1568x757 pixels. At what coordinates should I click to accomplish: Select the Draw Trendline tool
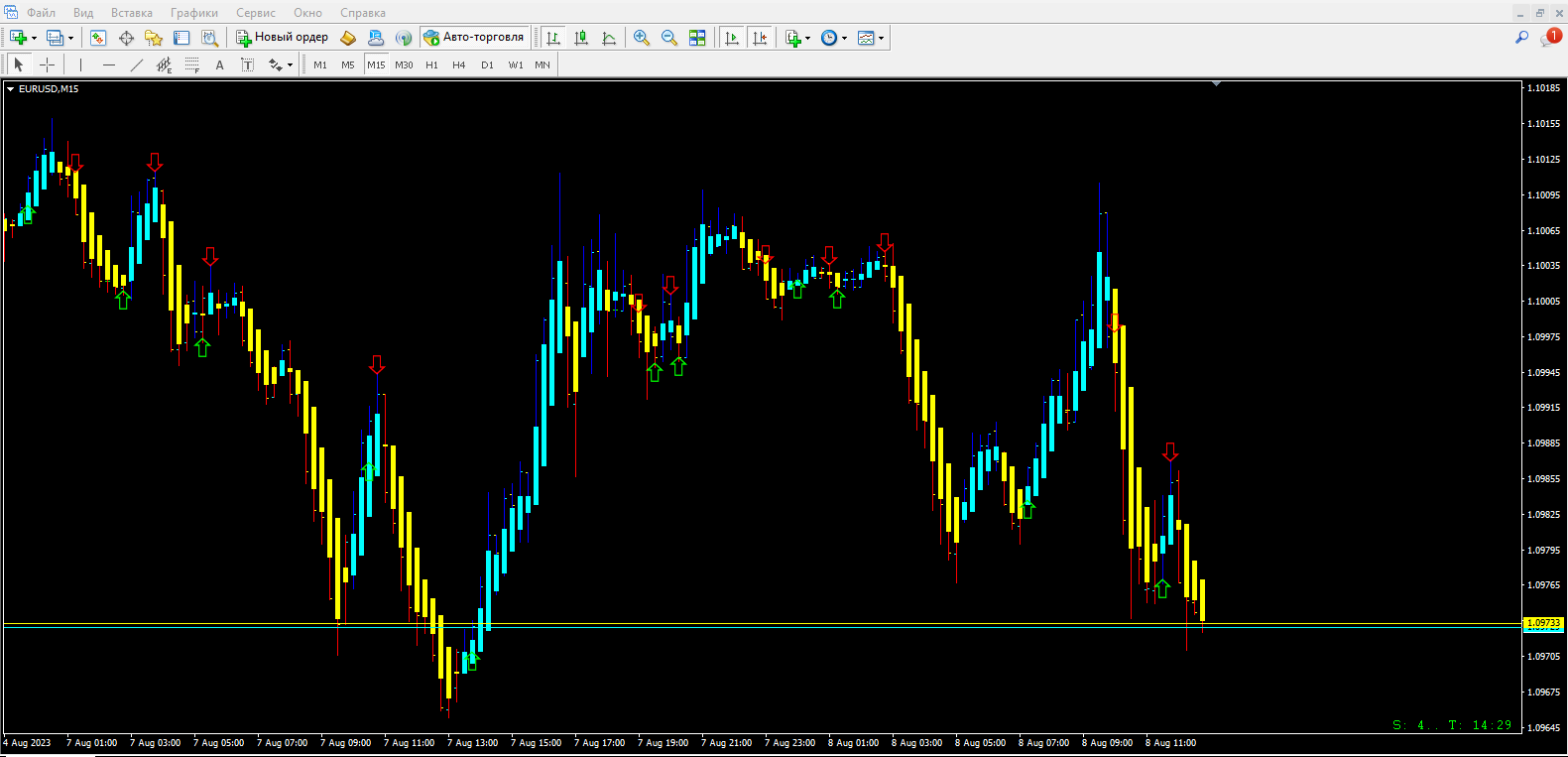[x=137, y=64]
